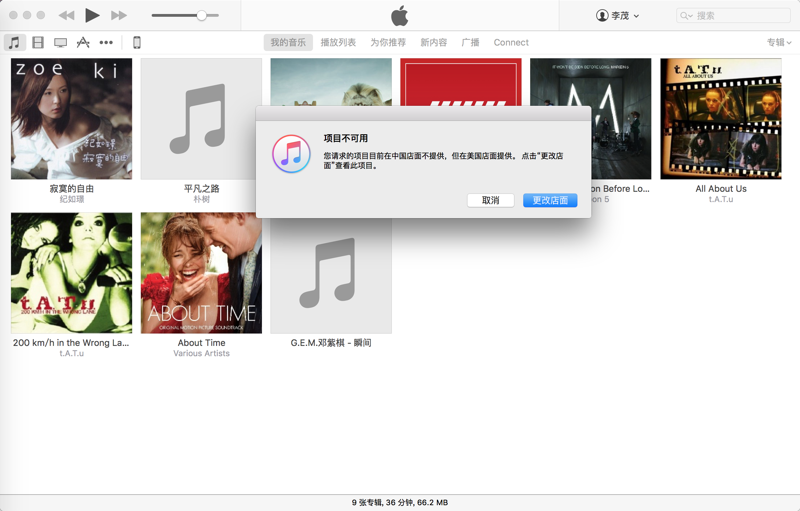The height and width of the screenshot is (511, 800).
Task: Open the About Time soundtrack cover
Action: [202, 273]
